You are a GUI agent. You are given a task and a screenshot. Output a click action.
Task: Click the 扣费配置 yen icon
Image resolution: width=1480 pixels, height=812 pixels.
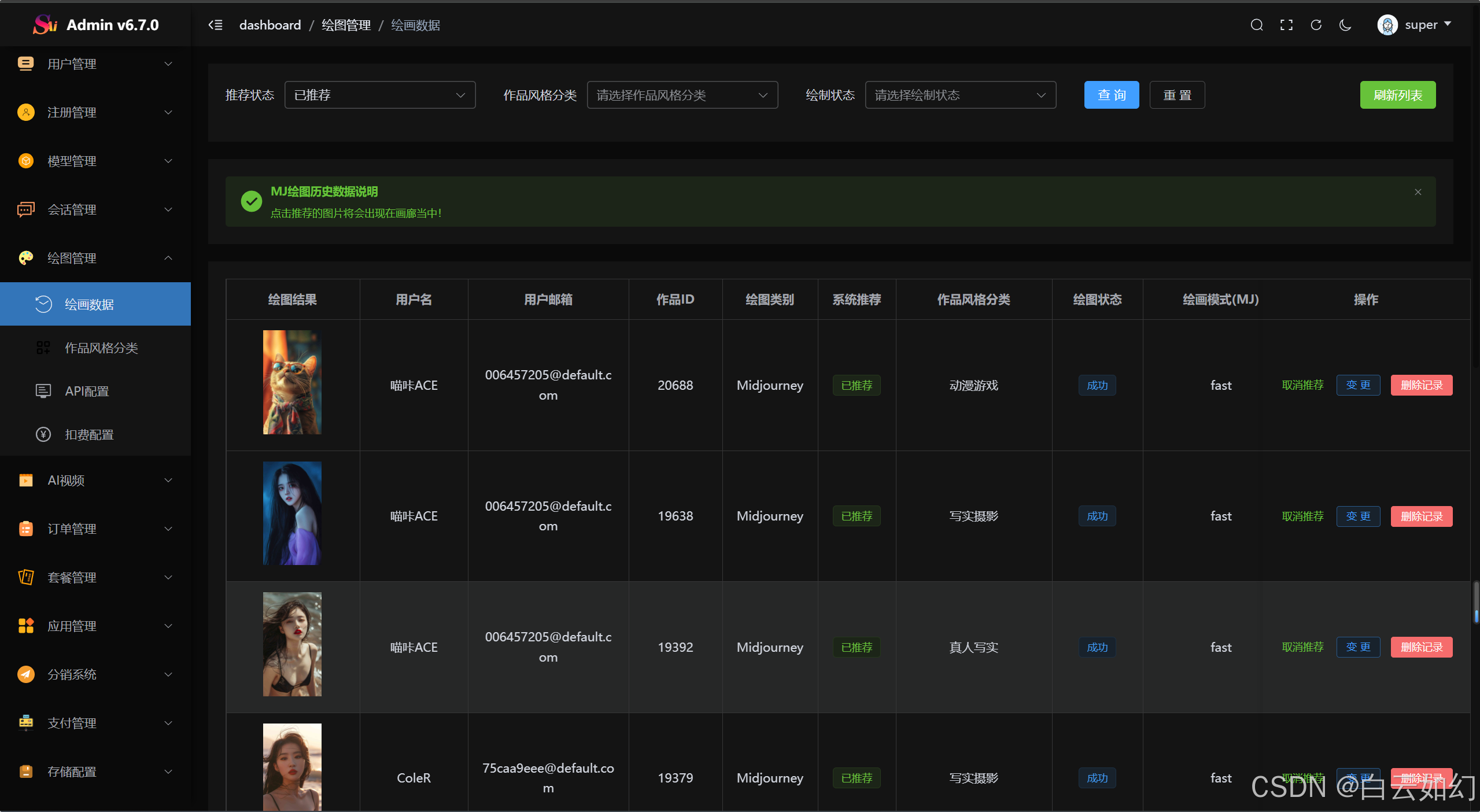point(43,434)
